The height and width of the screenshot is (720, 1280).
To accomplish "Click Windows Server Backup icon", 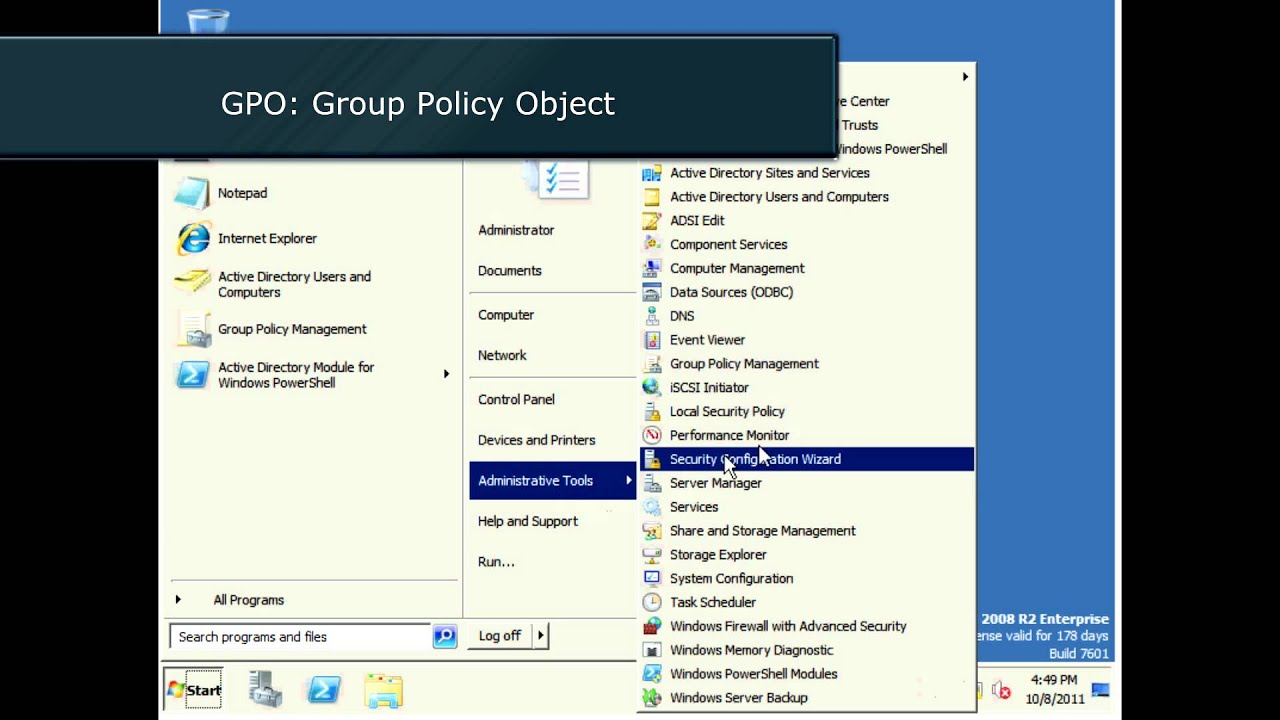I will pos(652,698).
